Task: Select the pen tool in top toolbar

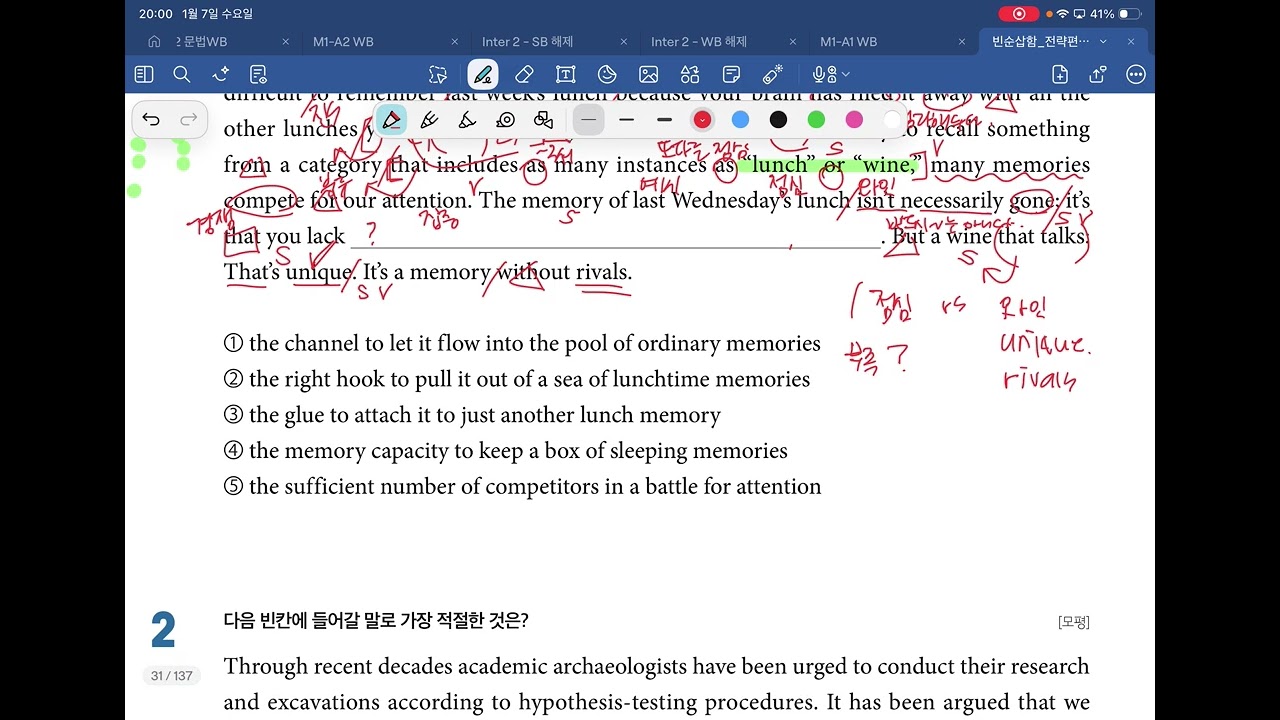Action: coord(483,74)
